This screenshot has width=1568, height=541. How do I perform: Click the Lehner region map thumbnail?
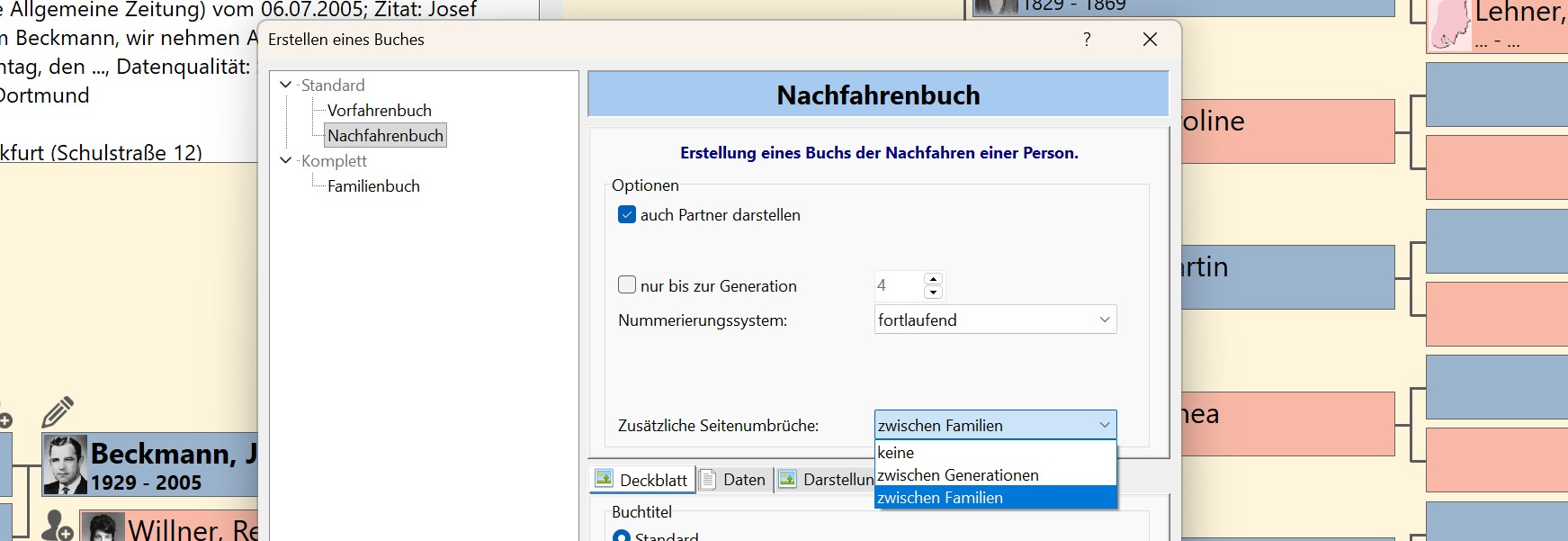pos(1449,27)
